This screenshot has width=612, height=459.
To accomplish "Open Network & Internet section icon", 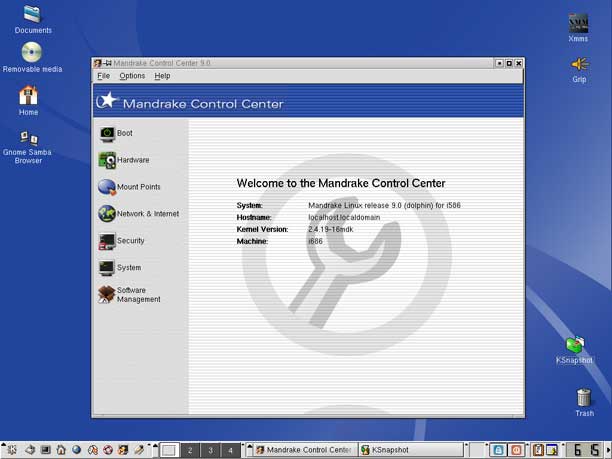I will (x=107, y=214).
